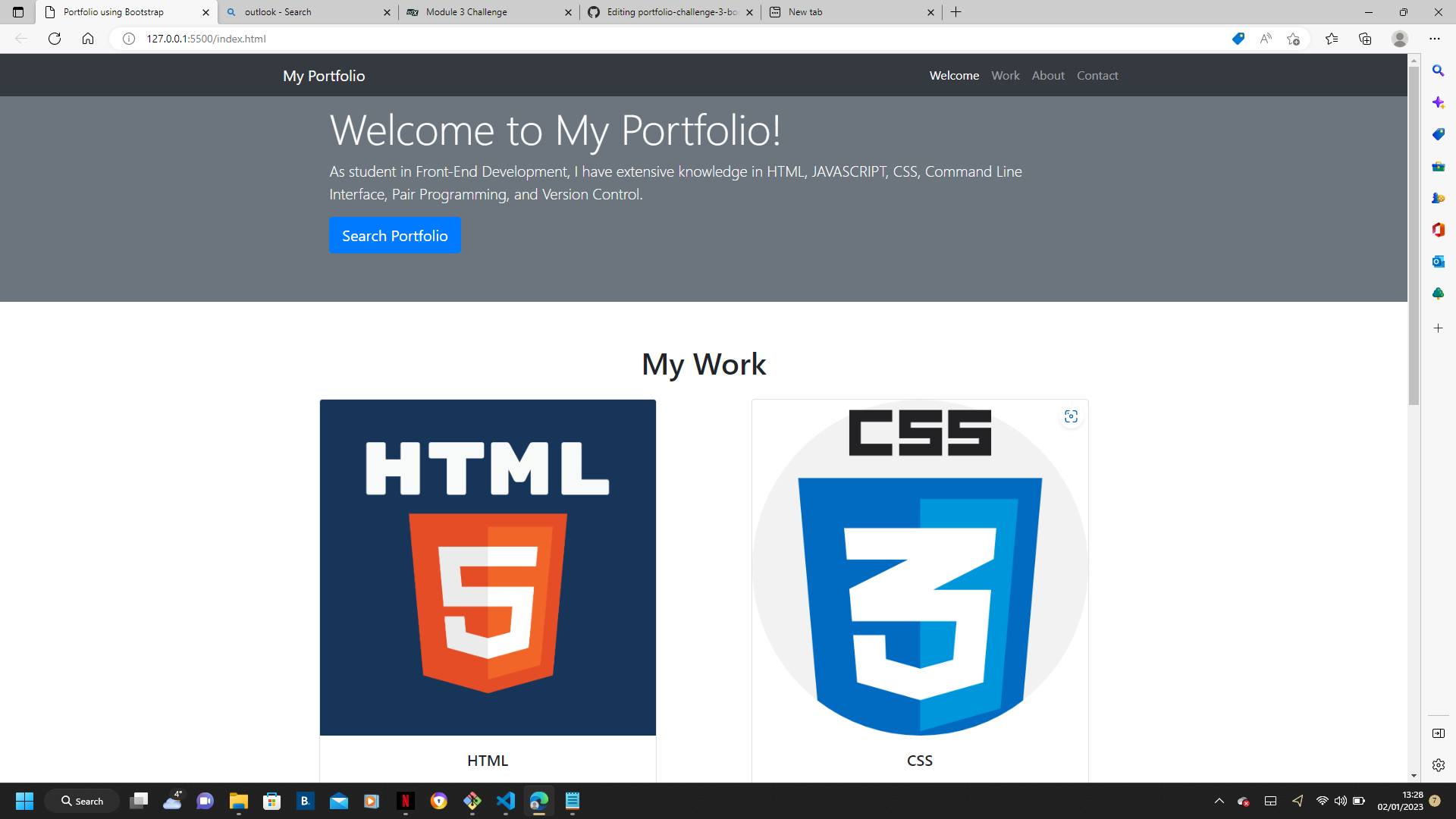Open Microsoft 365 from the Edge sidebar

click(1439, 230)
